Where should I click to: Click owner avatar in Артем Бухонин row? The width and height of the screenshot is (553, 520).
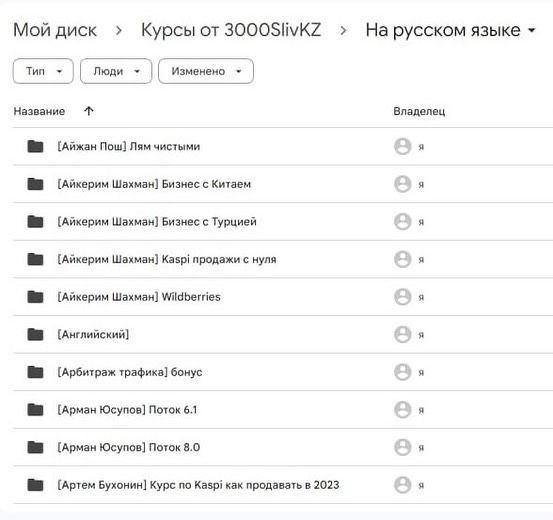tap(402, 485)
